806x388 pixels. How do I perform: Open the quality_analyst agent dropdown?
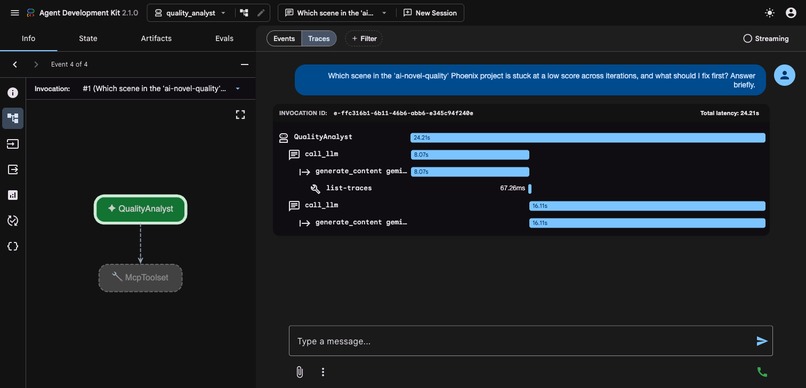190,13
